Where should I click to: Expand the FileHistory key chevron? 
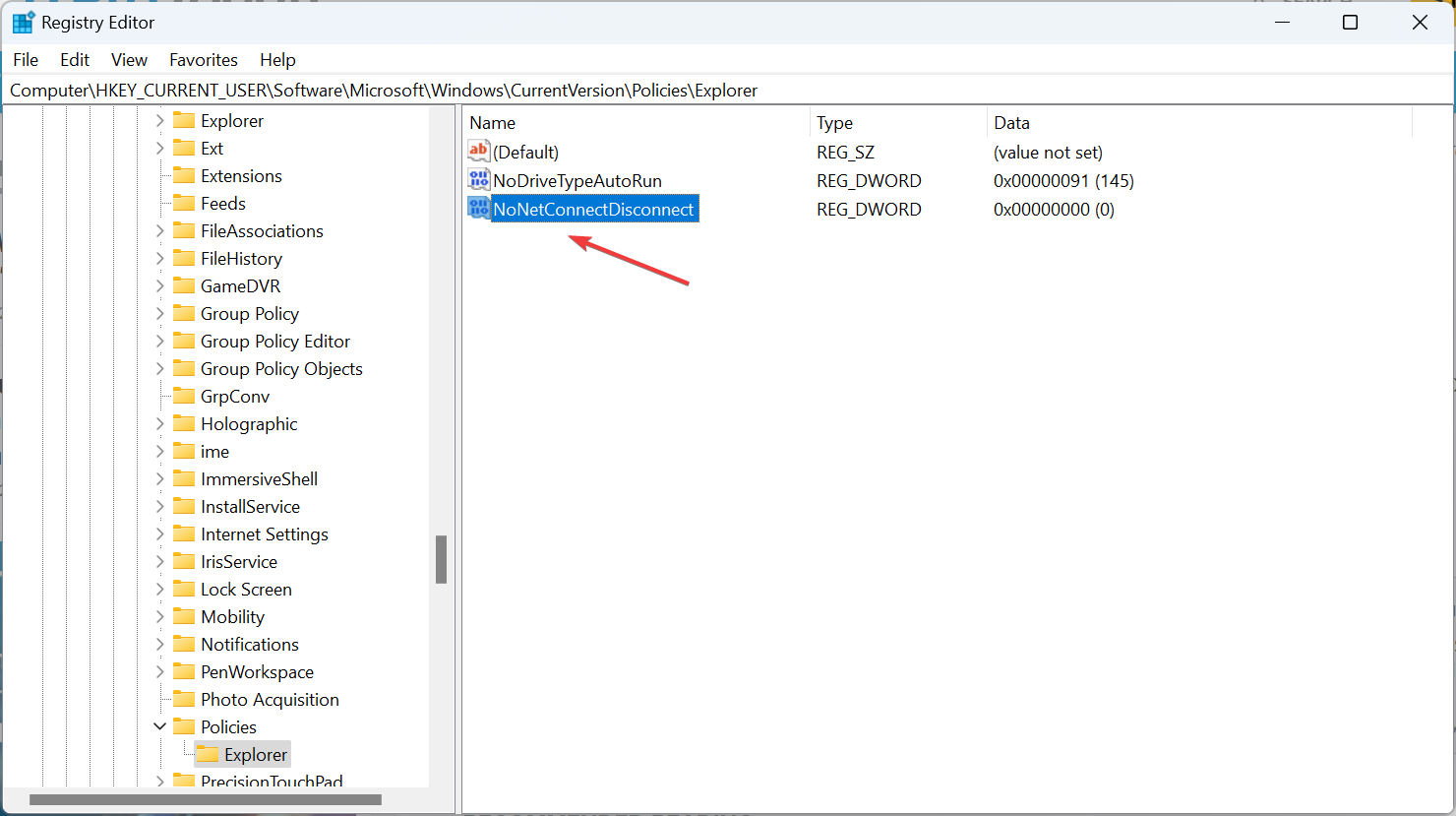[x=159, y=258]
